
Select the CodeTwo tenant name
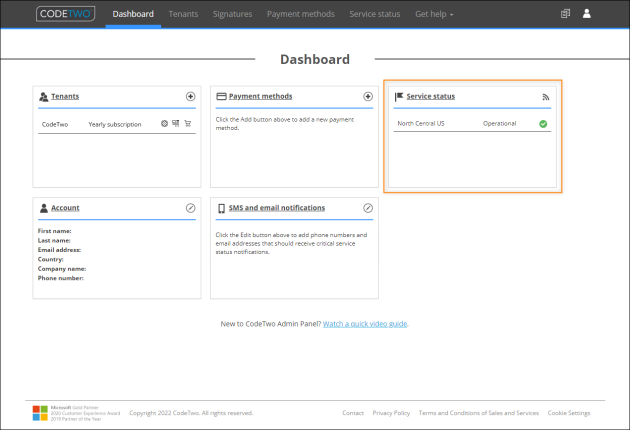click(x=55, y=125)
